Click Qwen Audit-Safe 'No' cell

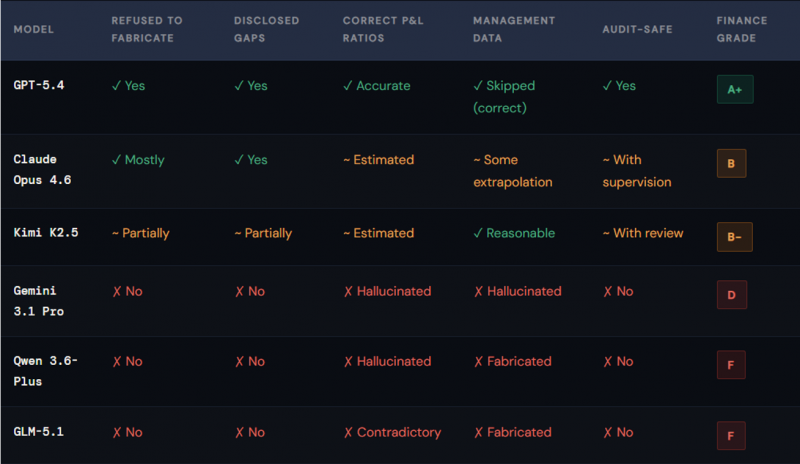[618, 361]
